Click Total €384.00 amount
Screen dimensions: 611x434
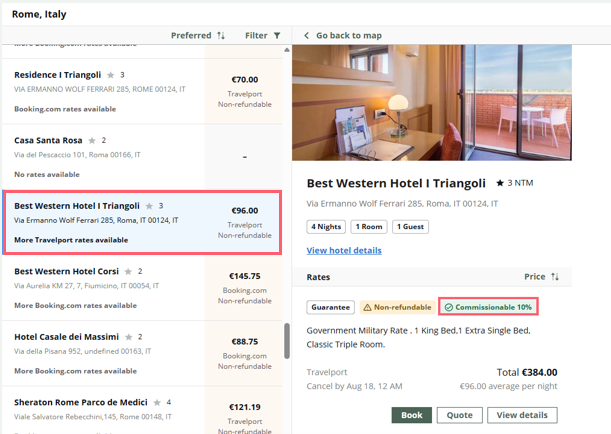tap(527, 372)
